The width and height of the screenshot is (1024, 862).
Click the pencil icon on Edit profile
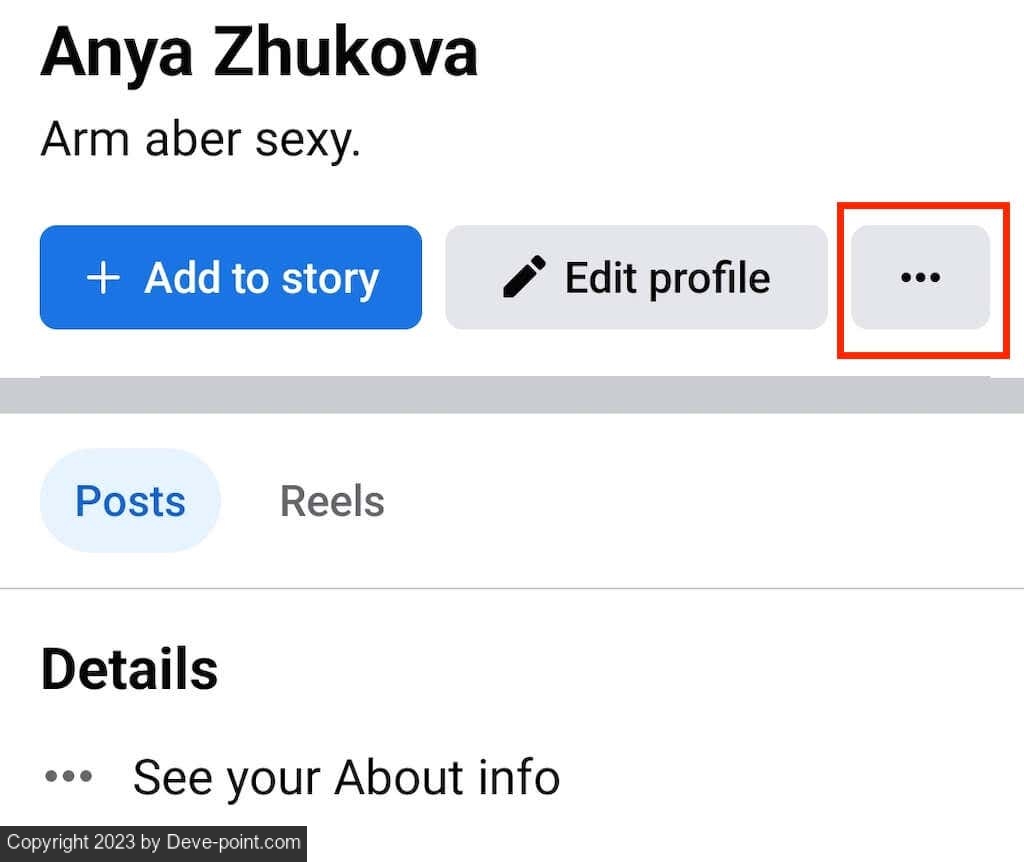tap(524, 277)
